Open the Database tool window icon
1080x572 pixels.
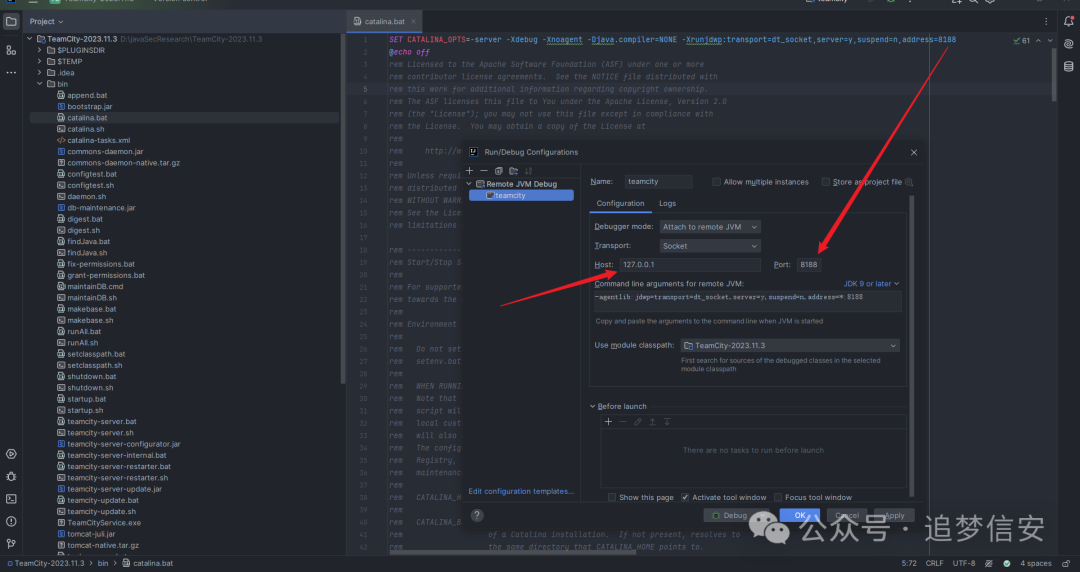coord(1068,67)
